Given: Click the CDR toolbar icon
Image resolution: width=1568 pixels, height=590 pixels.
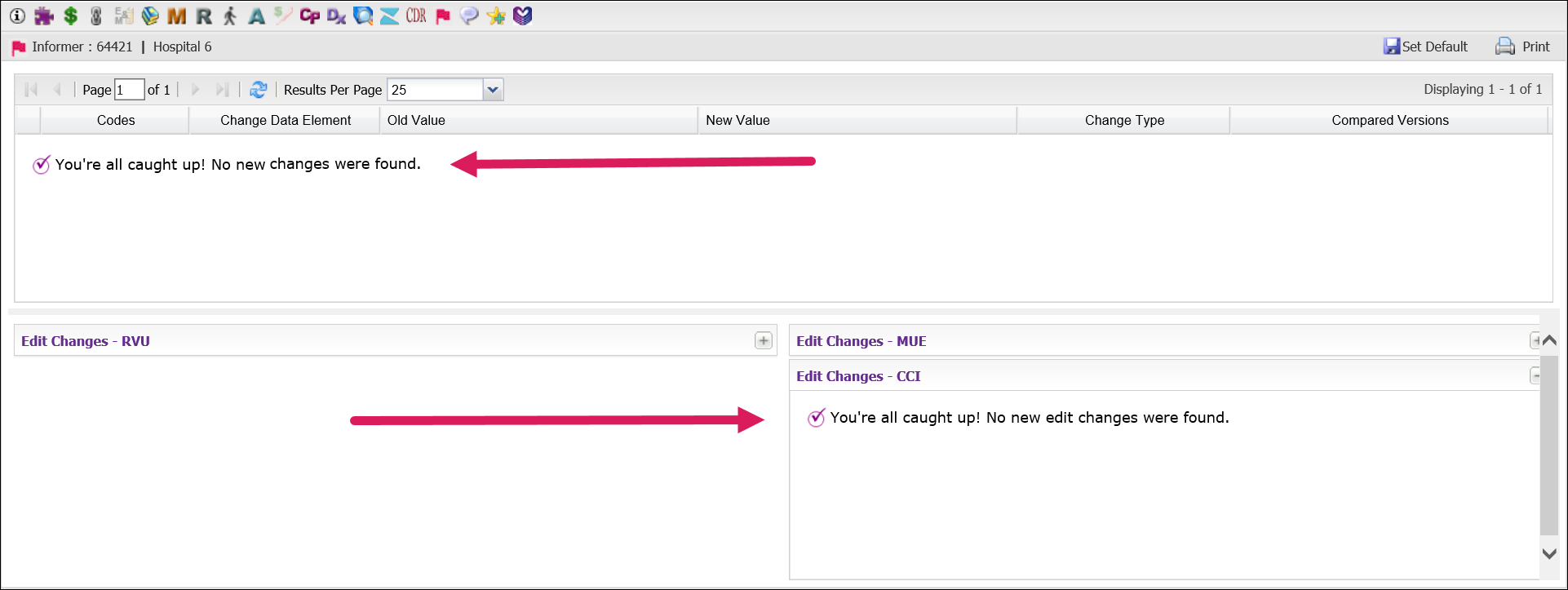Looking at the screenshot, I should point(416,16).
